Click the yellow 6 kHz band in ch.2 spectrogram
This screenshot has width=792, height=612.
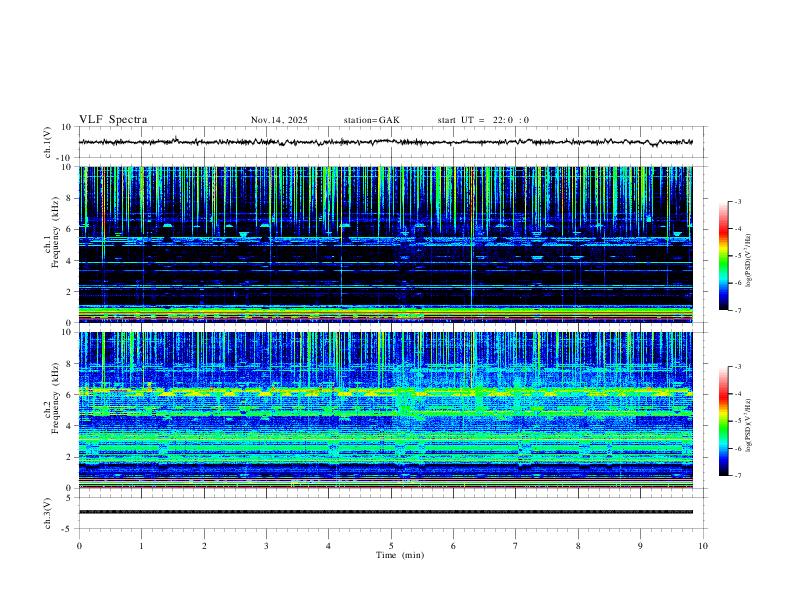click(386, 391)
